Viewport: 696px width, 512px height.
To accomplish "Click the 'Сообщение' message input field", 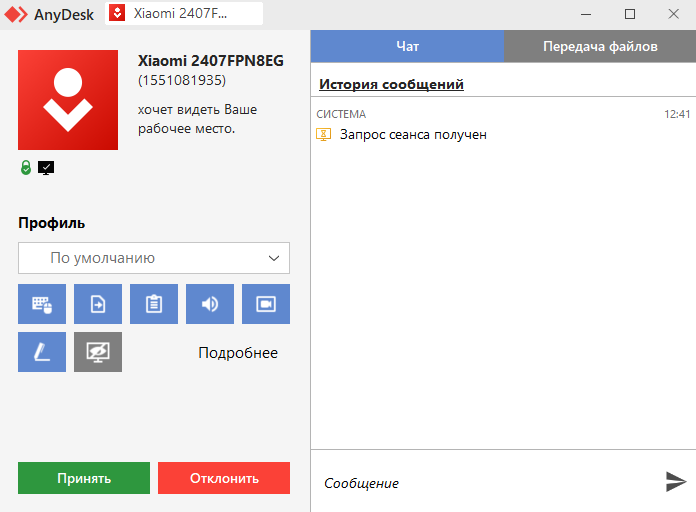I will 486,483.
